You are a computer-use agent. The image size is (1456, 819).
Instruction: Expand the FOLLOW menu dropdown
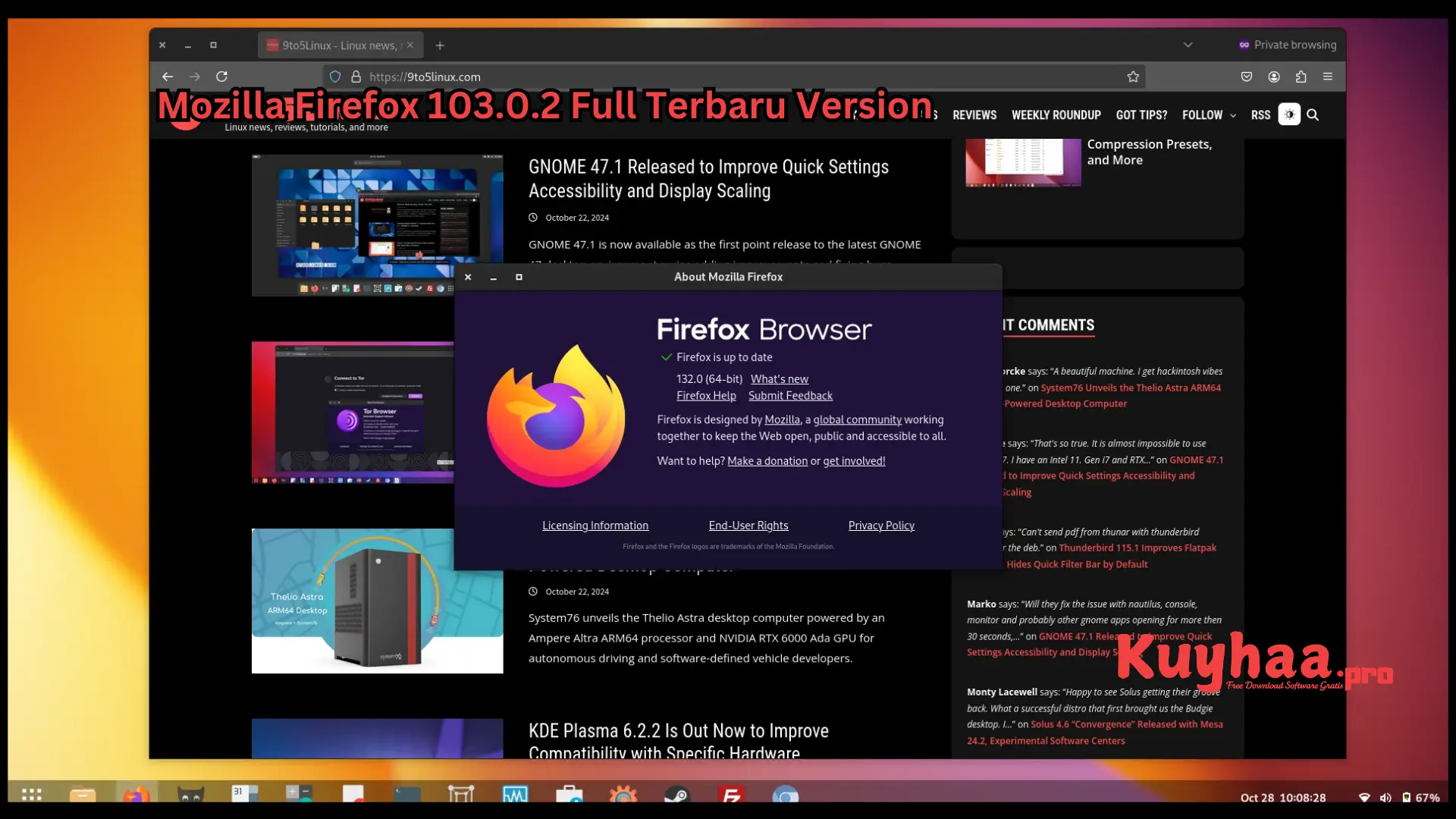1210,115
